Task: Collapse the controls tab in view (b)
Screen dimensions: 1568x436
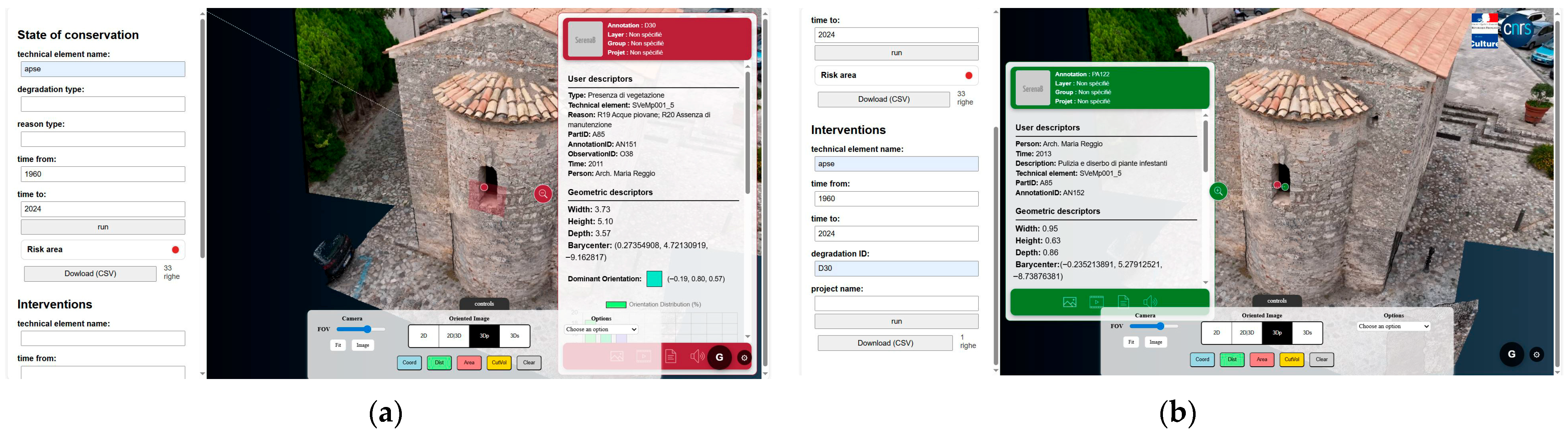Action: pos(1276,301)
